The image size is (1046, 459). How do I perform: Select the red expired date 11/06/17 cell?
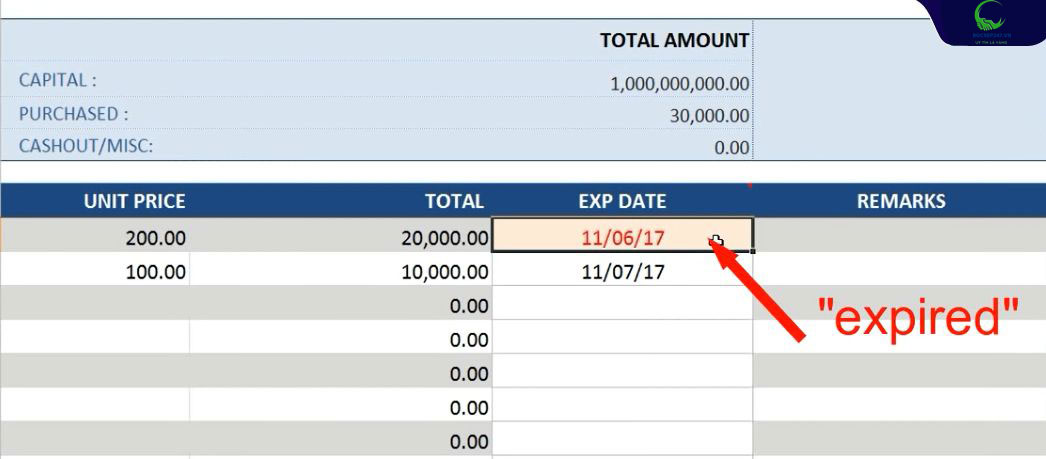(x=622, y=238)
